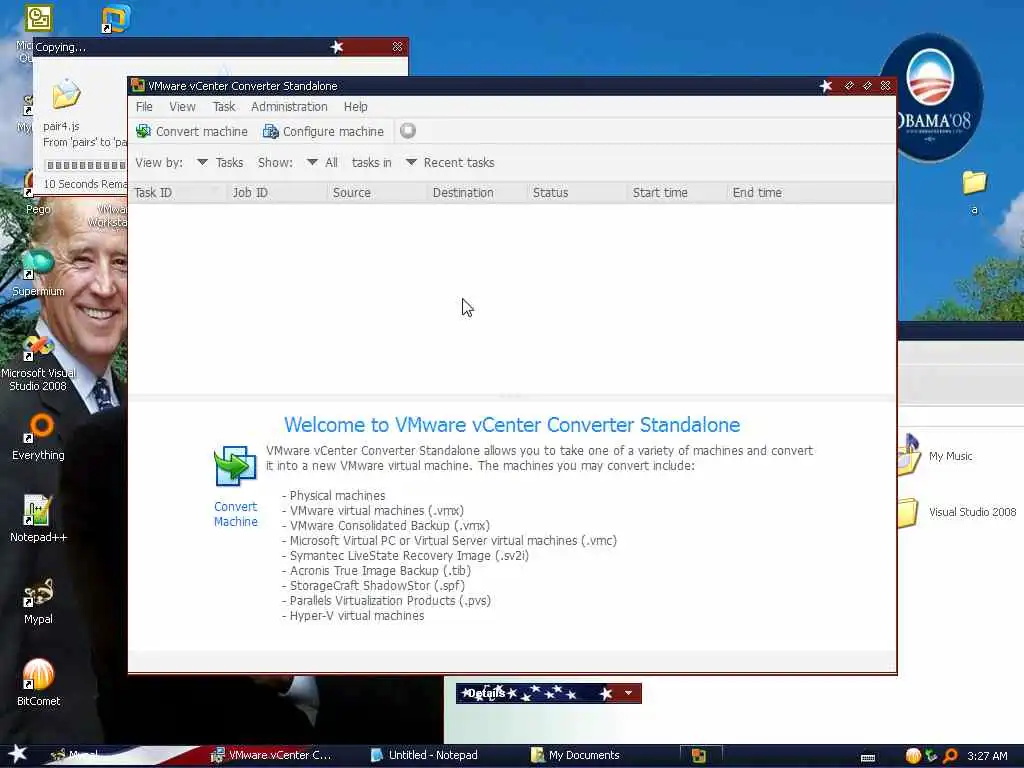Screen dimensions: 1024x768
Task: Open the Task menu
Action: [223, 106]
